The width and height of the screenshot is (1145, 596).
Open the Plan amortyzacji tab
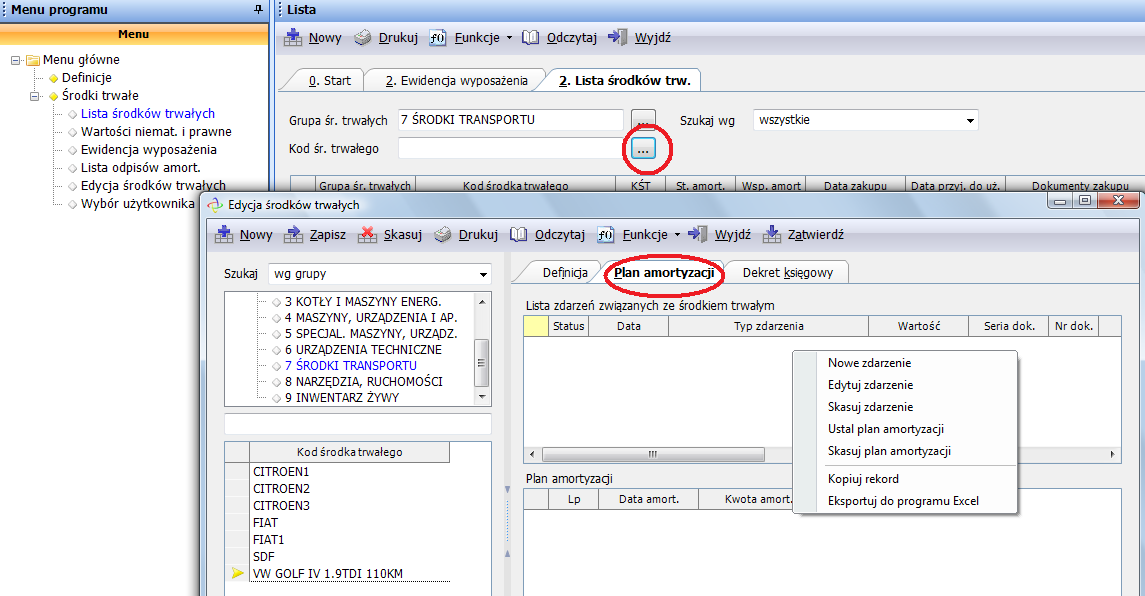click(x=664, y=272)
